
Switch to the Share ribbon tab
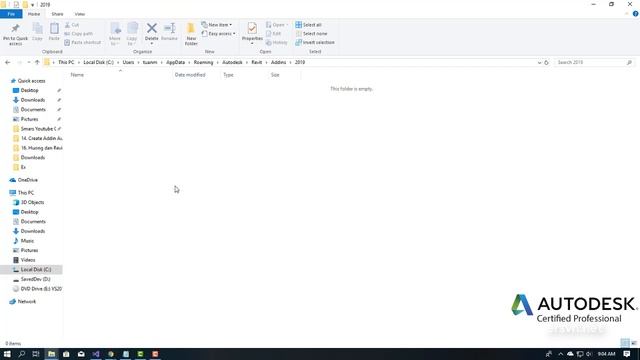57,14
